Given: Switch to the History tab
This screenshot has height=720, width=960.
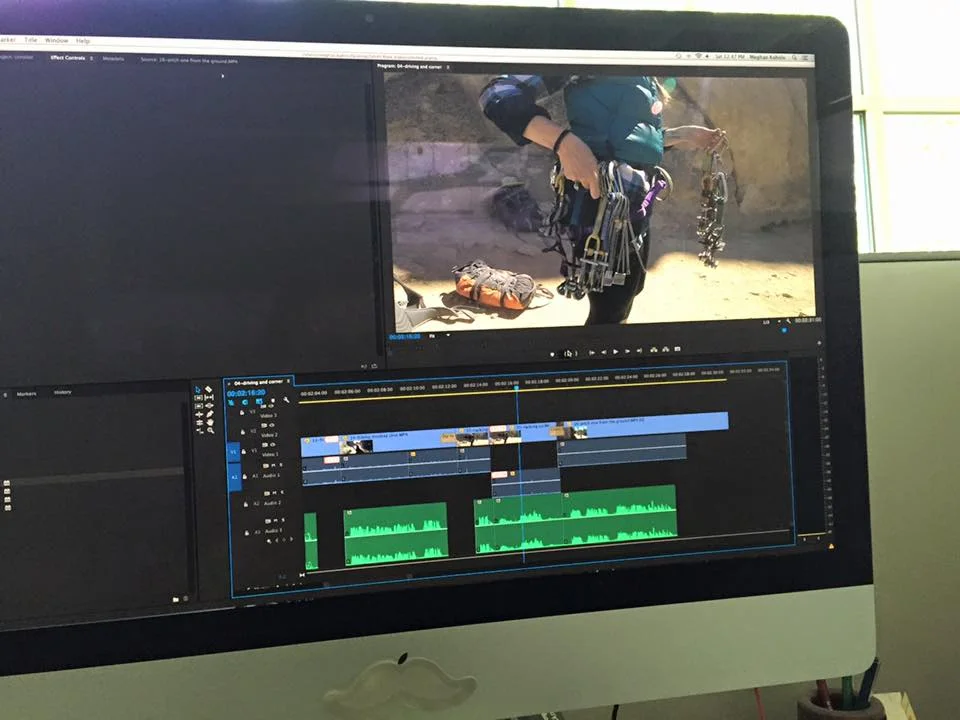Looking at the screenshot, I should click(62, 392).
